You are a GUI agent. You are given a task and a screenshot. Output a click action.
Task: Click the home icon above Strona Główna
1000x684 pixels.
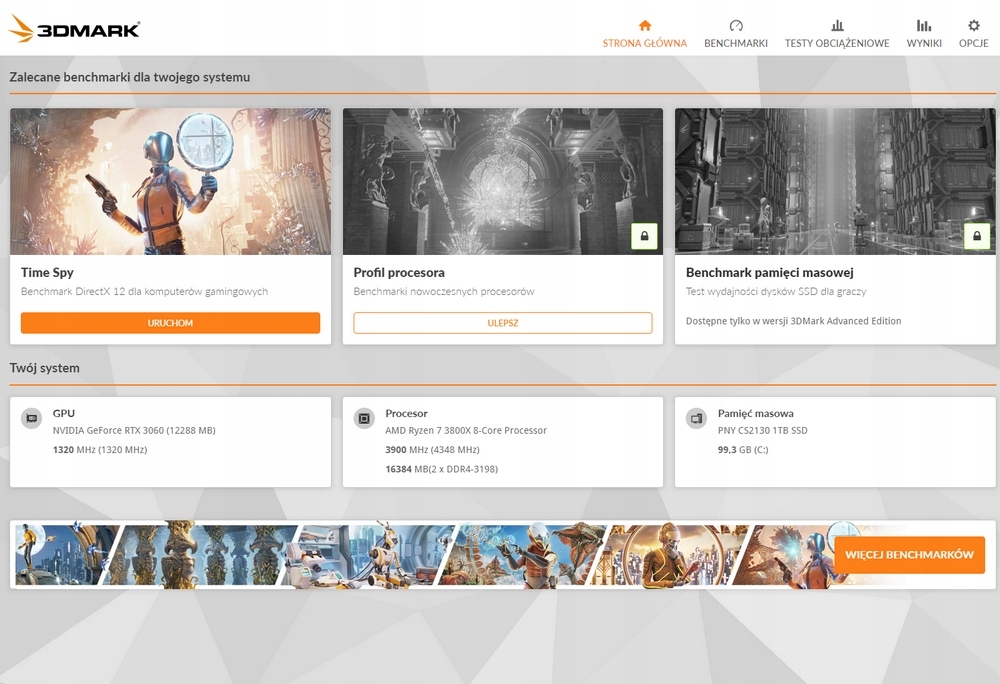coord(645,25)
